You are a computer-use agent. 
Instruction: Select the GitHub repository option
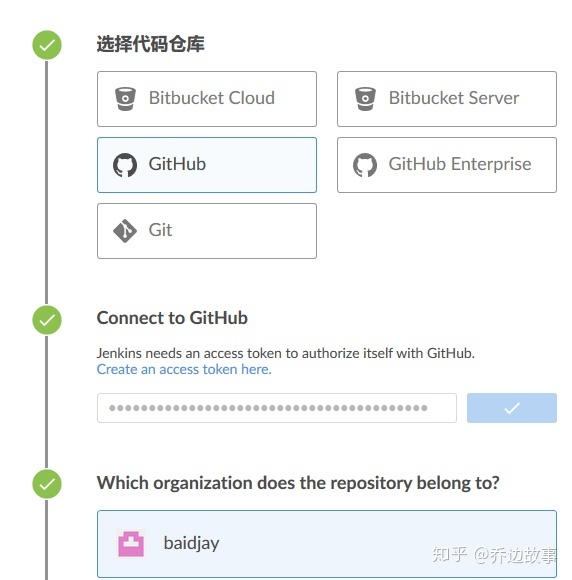[207, 165]
